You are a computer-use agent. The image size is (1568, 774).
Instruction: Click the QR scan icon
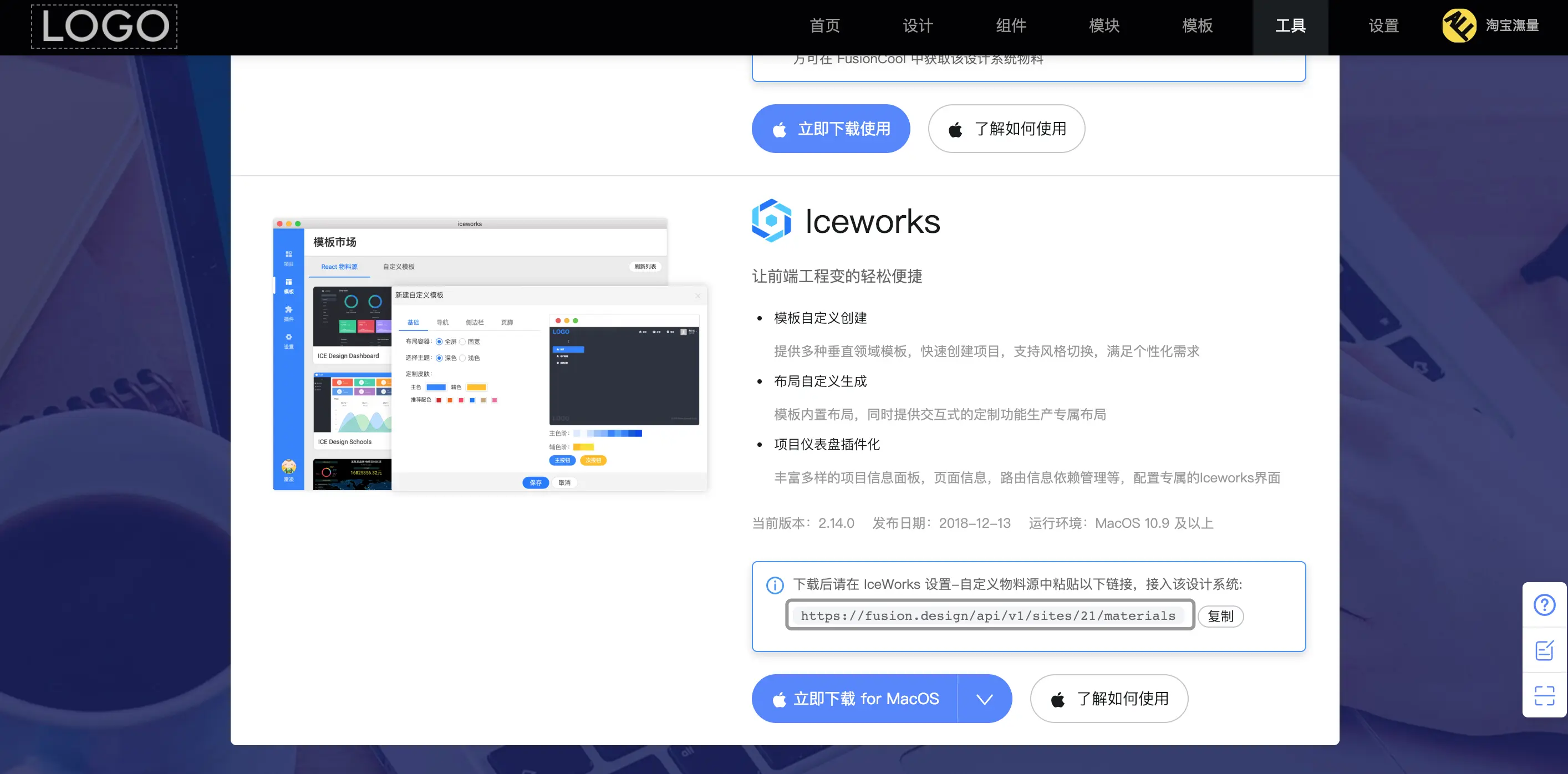click(1544, 695)
